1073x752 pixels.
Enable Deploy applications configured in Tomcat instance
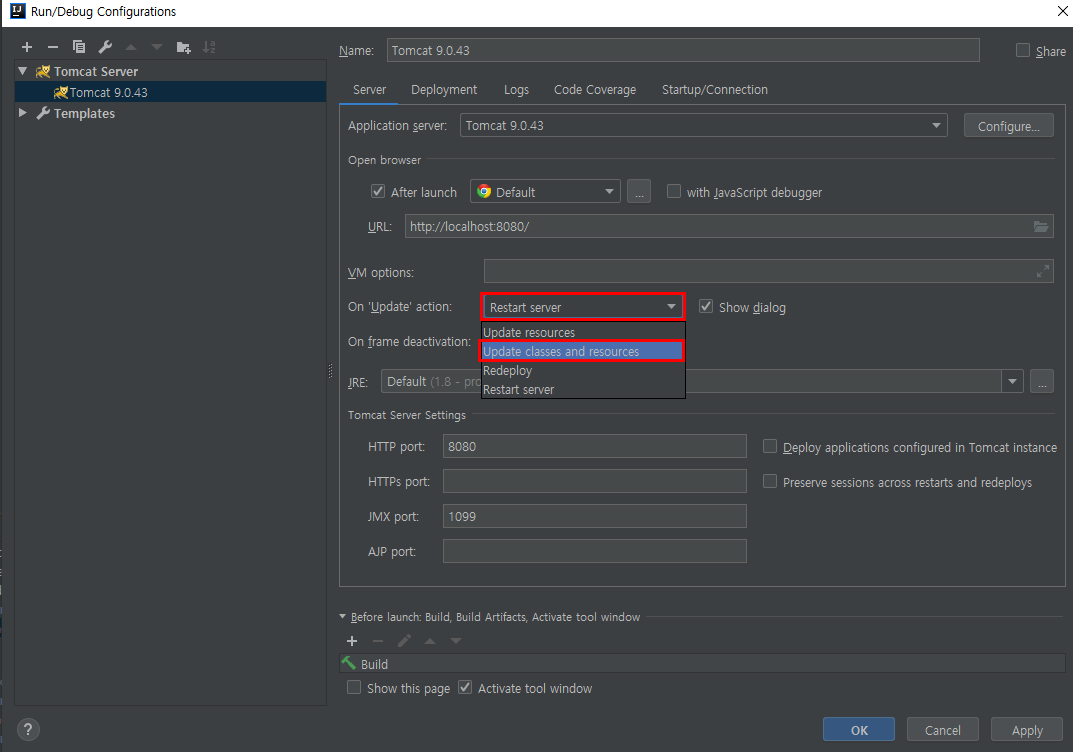770,447
